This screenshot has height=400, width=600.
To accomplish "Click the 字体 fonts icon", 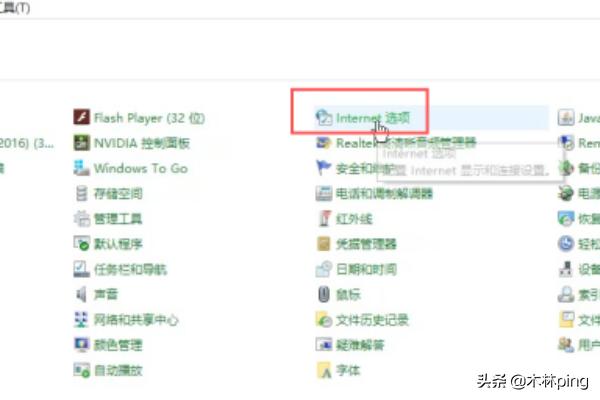I will pos(324,370).
